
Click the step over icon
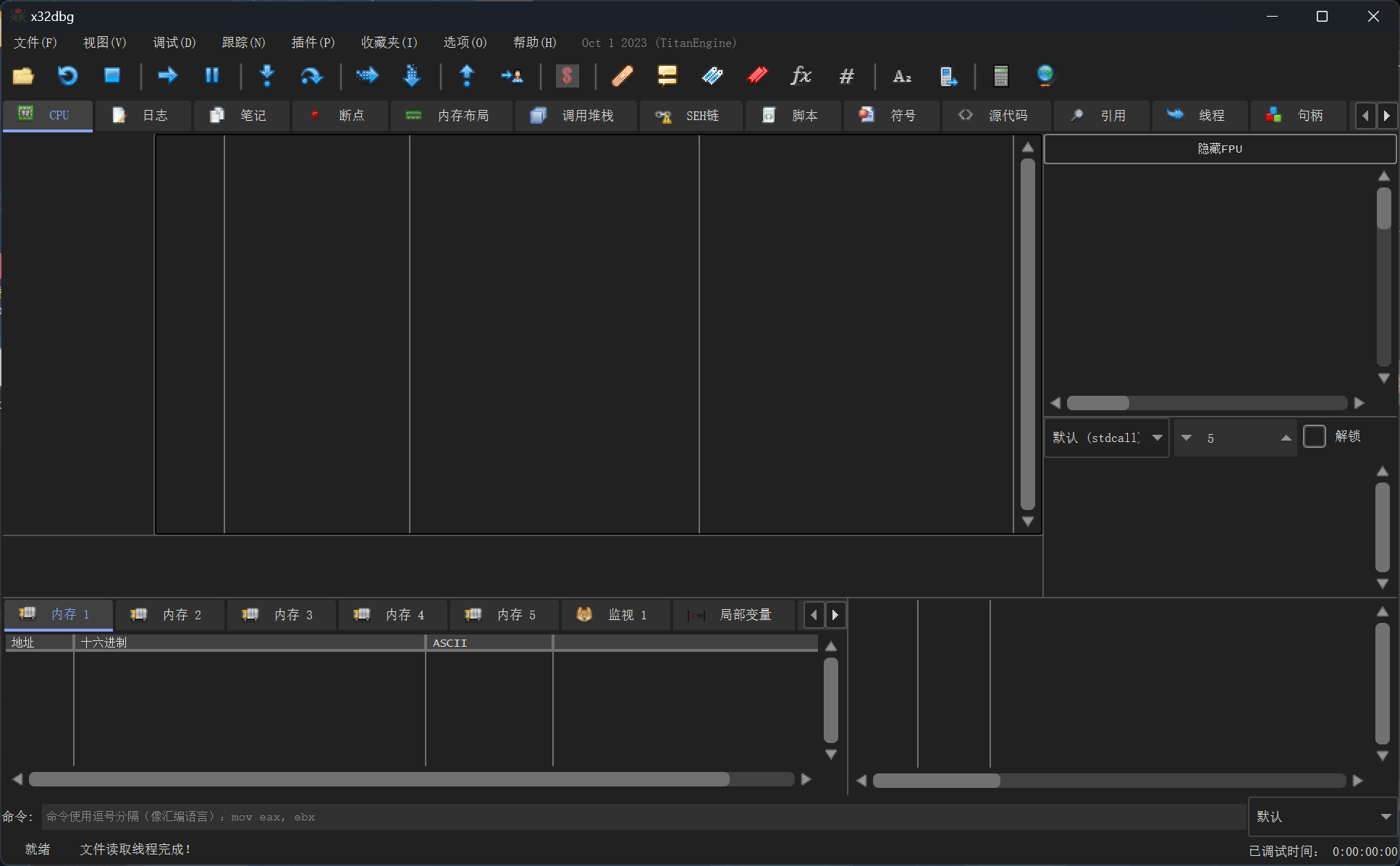coord(311,75)
